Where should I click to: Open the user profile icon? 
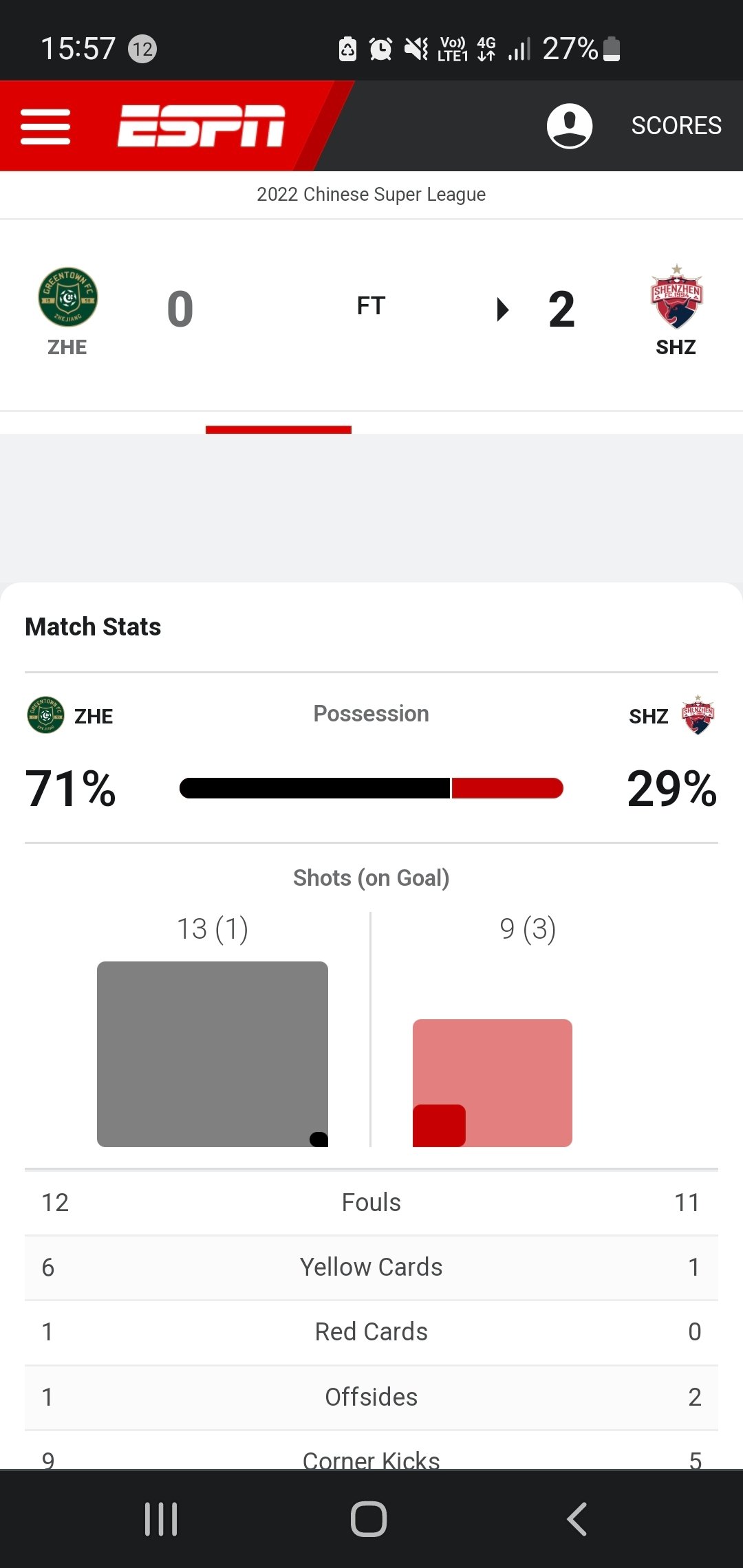(569, 126)
